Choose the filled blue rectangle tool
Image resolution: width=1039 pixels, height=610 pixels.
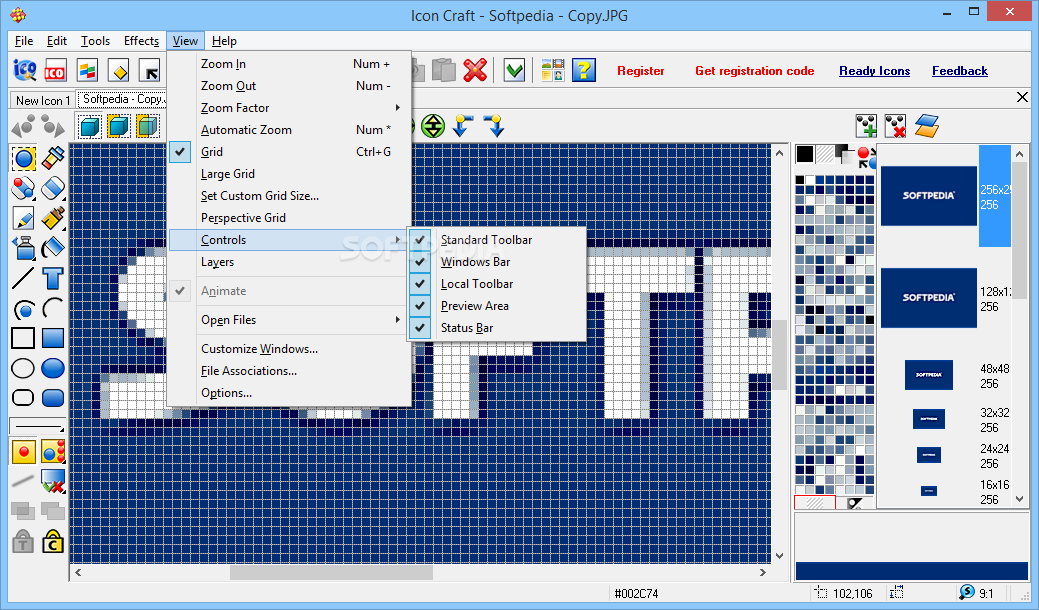coord(53,338)
